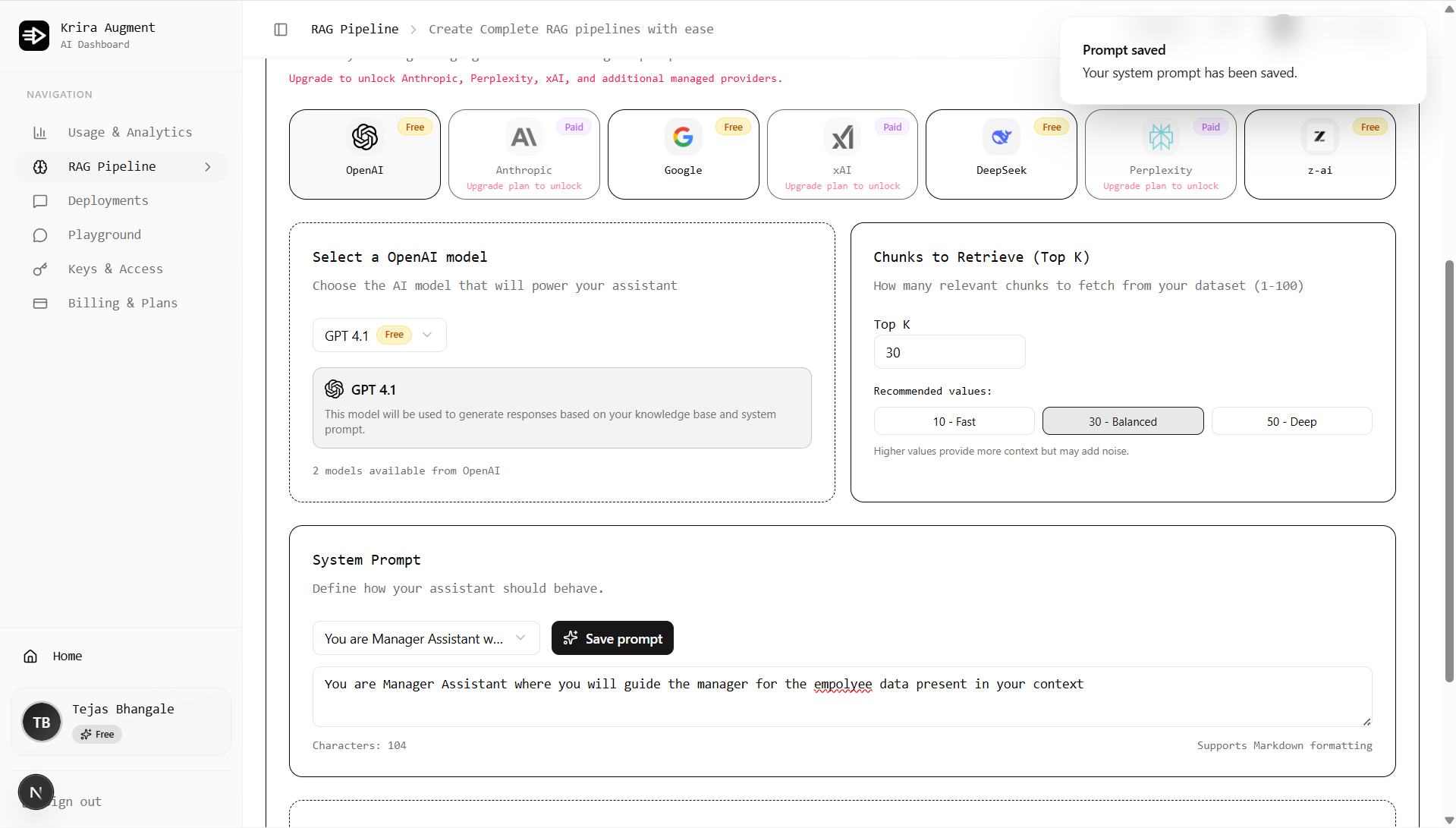
Task: Click the Free badge next to GPT 4.1
Action: pyautogui.click(x=395, y=335)
